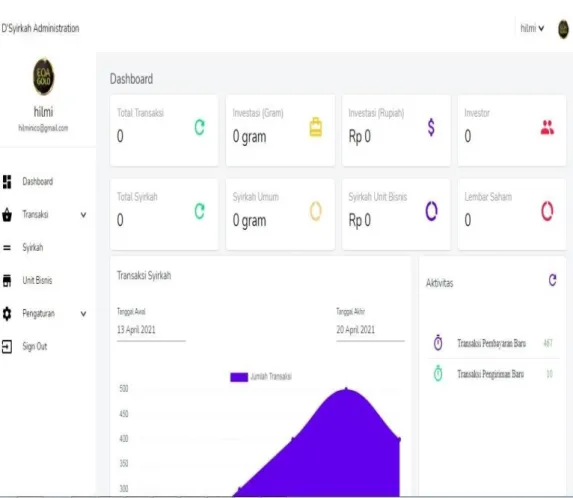Expand the Pengaturan submenu chevron

click(x=83, y=313)
